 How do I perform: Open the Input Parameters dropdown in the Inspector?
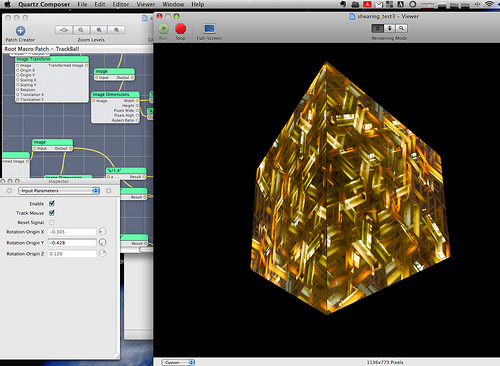pyautogui.click(x=59, y=191)
